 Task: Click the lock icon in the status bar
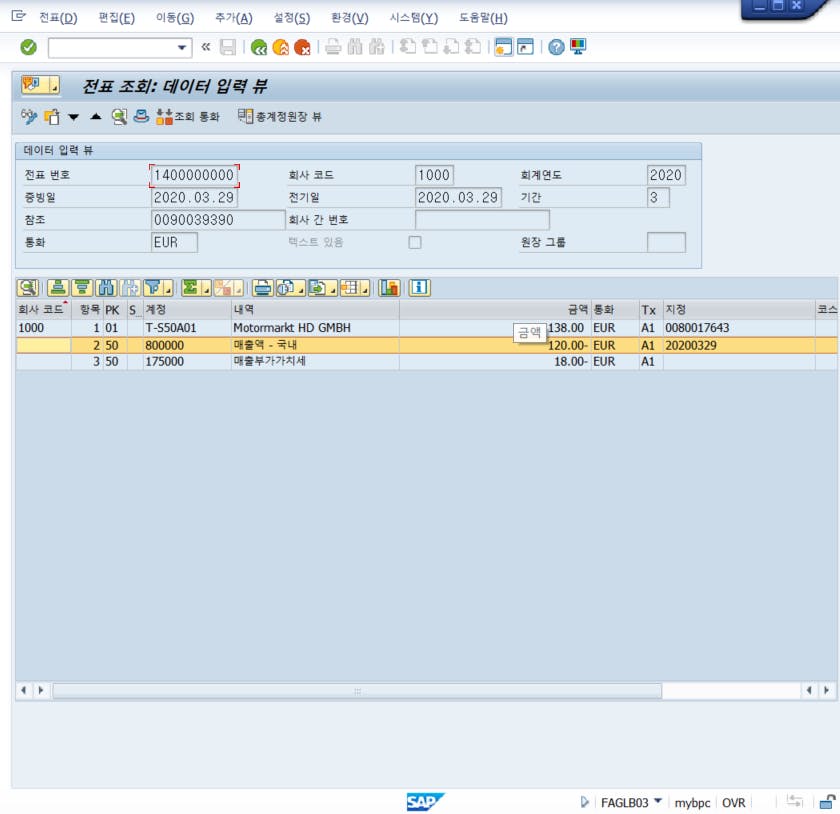click(x=828, y=802)
